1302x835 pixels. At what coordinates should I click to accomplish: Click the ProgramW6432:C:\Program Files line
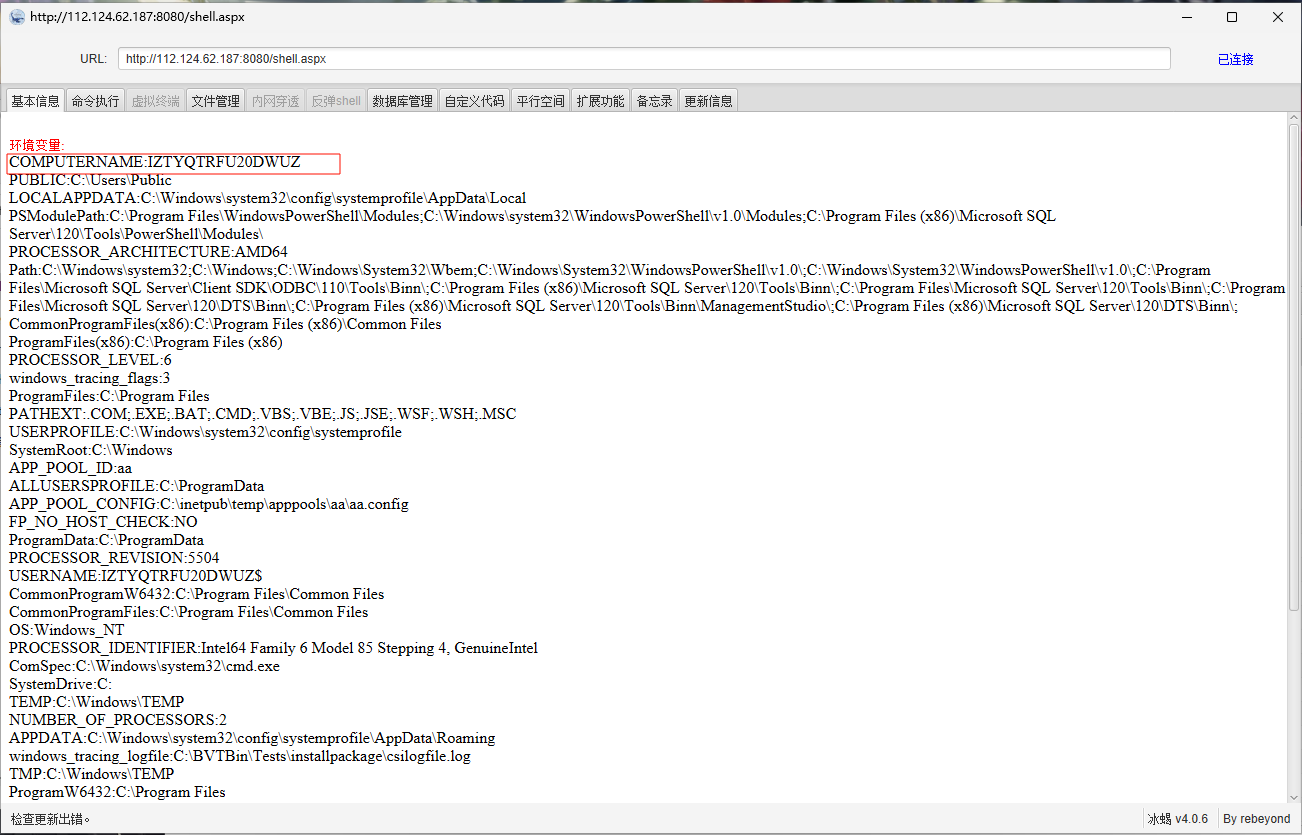117,792
